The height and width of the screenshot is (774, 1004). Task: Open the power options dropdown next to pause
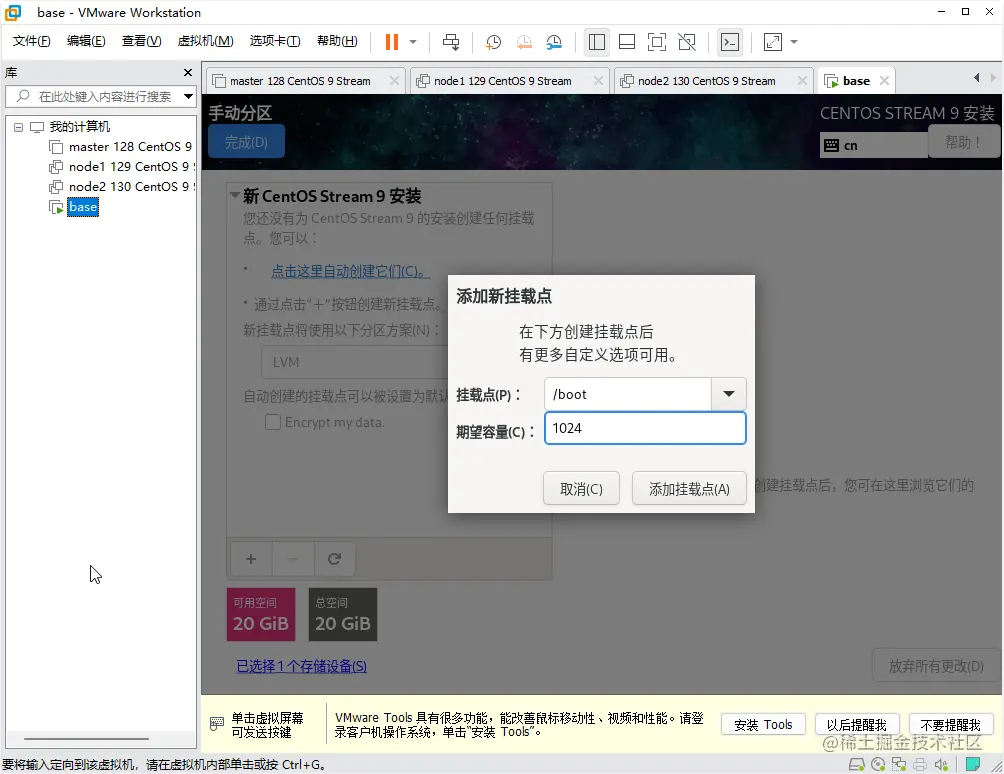tap(413, 42)
